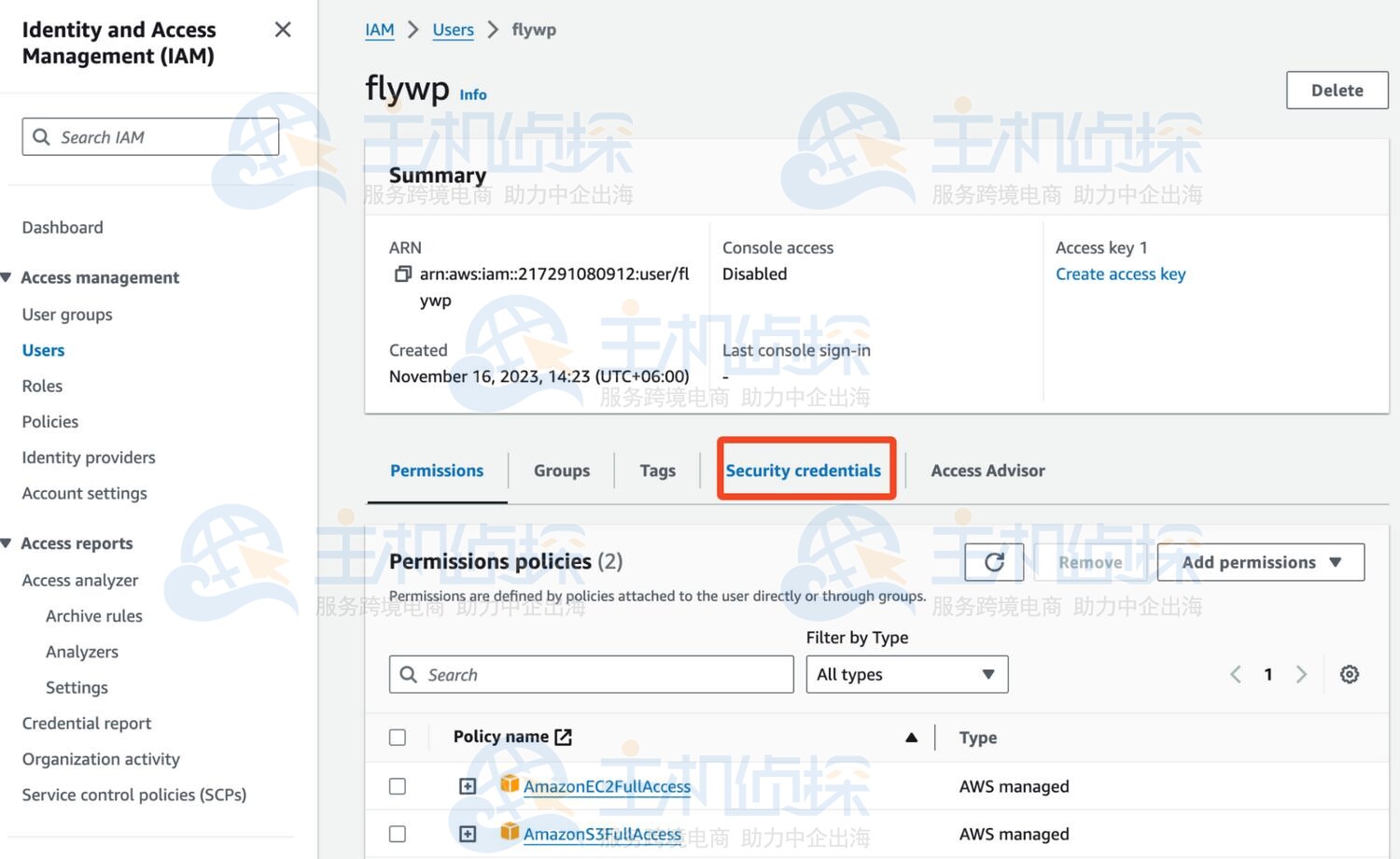The width and height of the screenshot is (1400, 859).
Task: Expand the AmazonS3FullAccess policy details
Action: coord(468,834)
